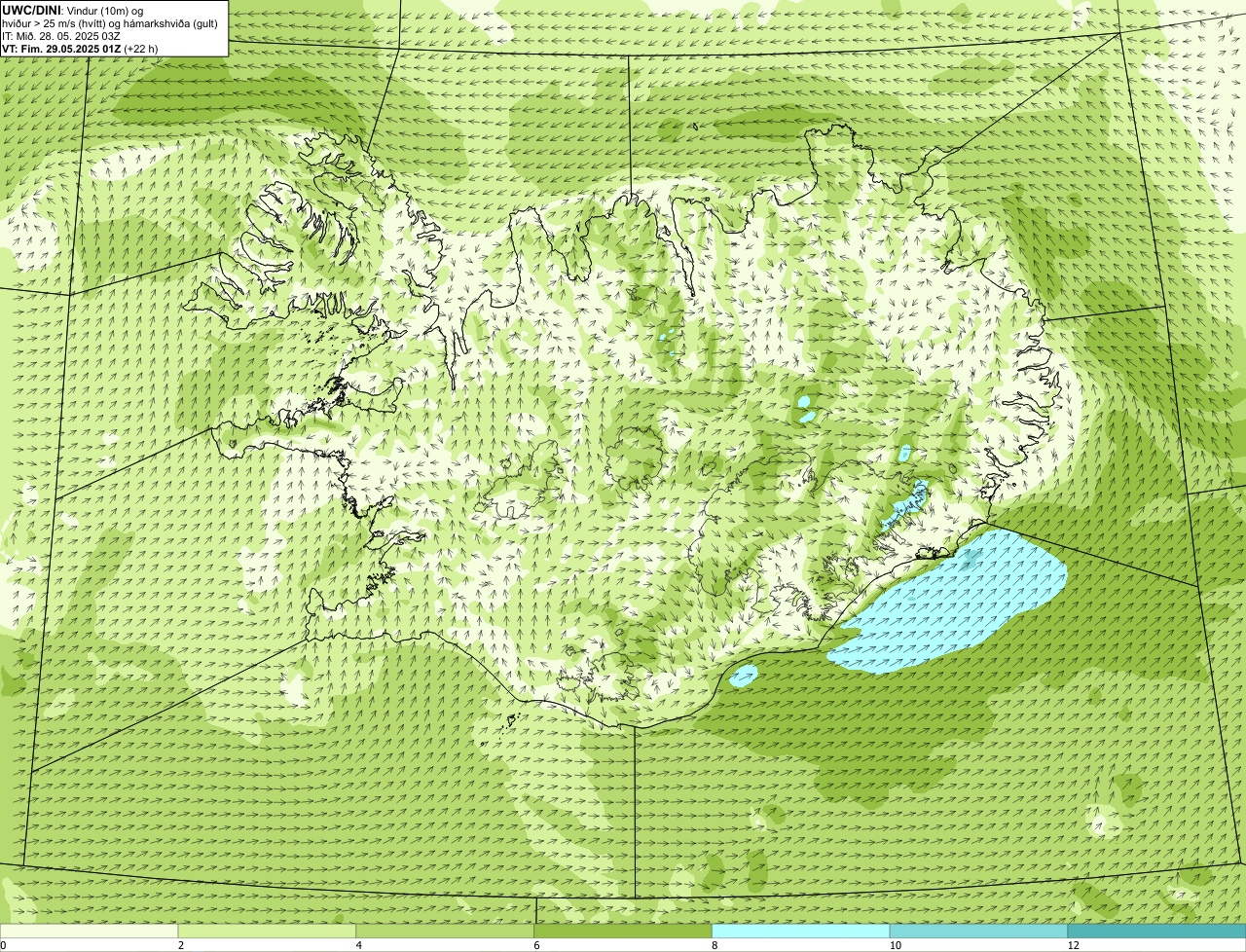
Task: Click the 'IT: Mið. 28. 05. 2025 03Z' line
Action: coord(61,36)
